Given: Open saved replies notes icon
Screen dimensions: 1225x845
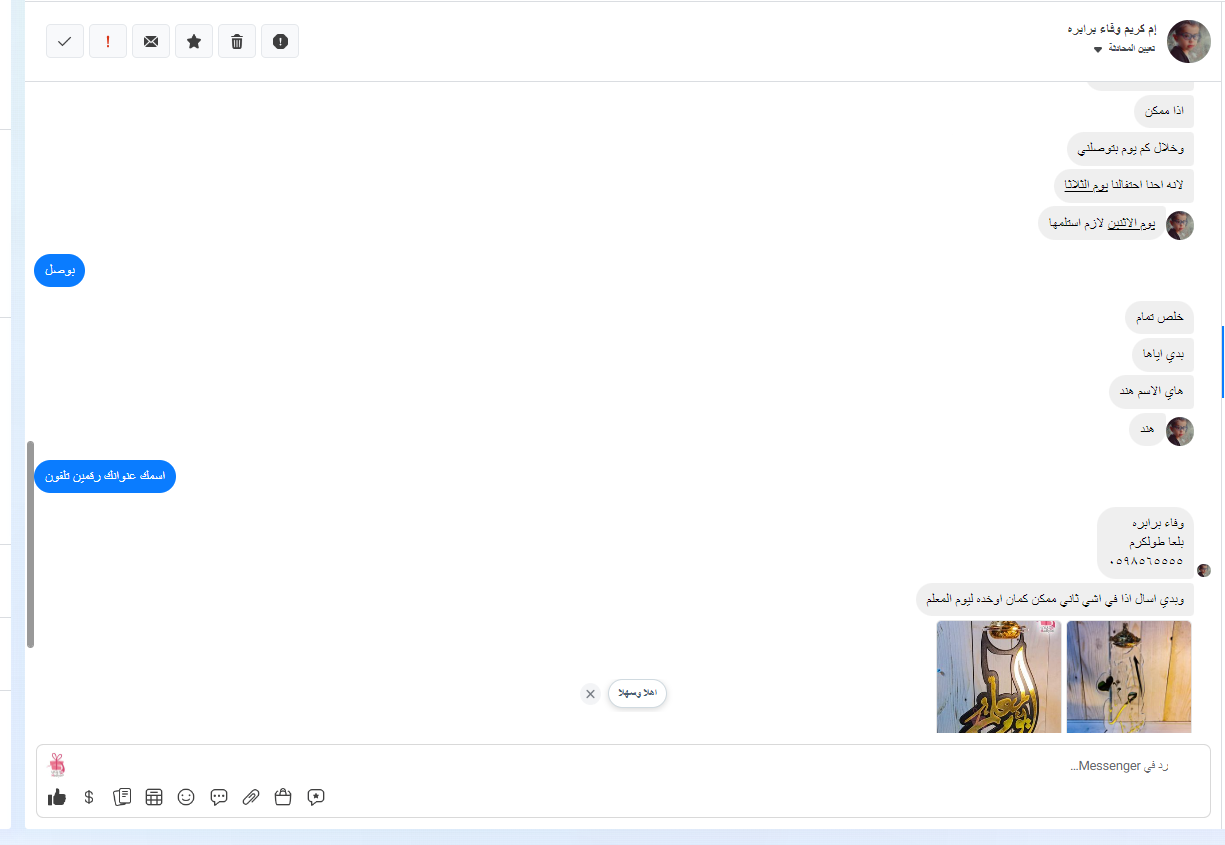Looking at the screenshot, I should (122, 797).
